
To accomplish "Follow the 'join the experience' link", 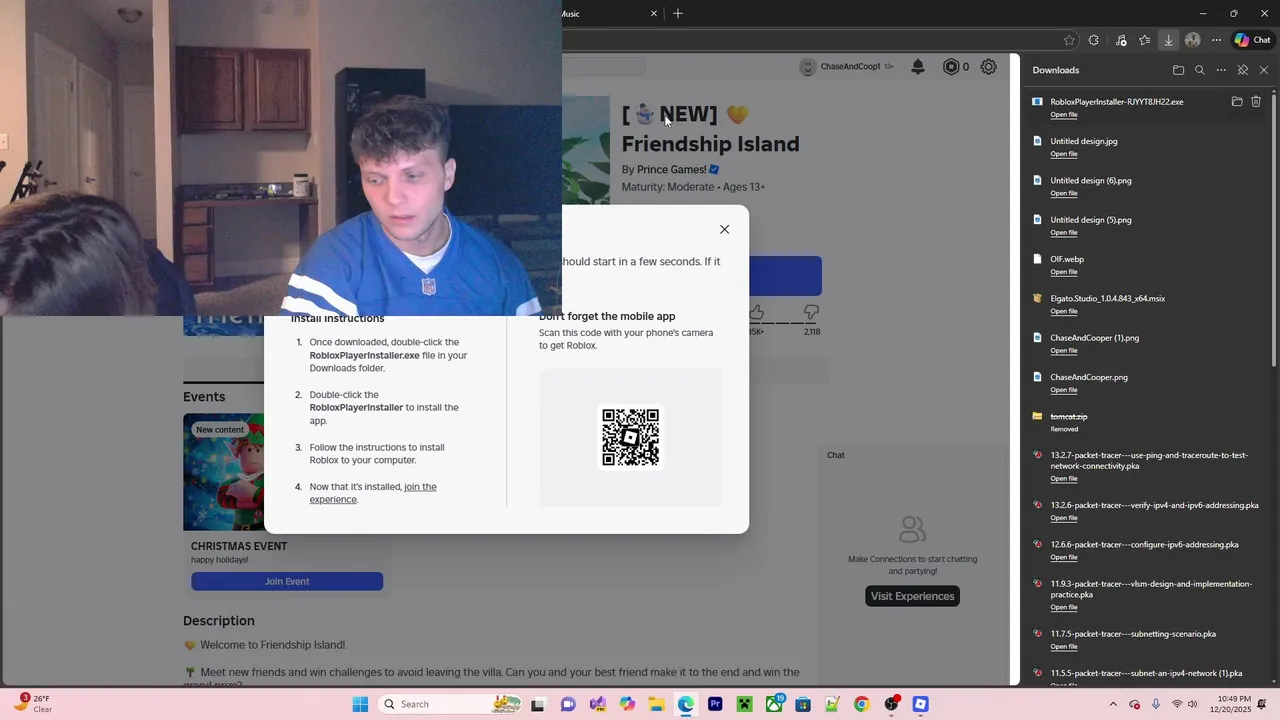I will 373,493.
